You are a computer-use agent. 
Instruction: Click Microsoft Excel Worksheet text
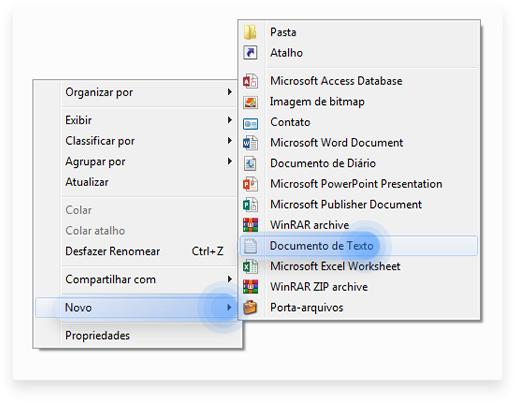tap(335, 266)
